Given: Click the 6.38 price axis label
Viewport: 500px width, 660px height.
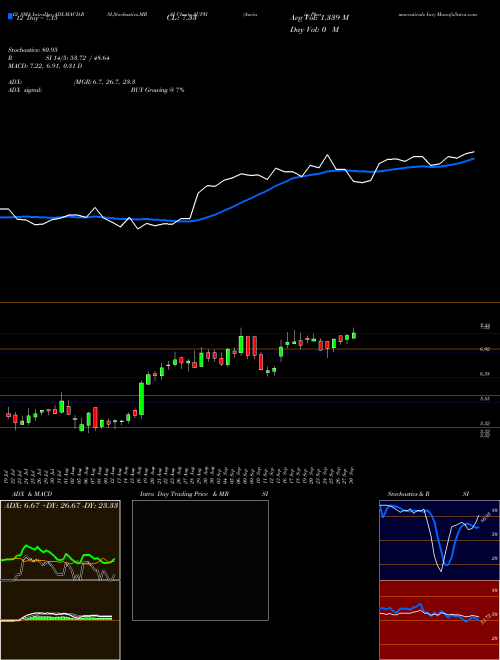Looking at the screenshot, I should (485, 373).
